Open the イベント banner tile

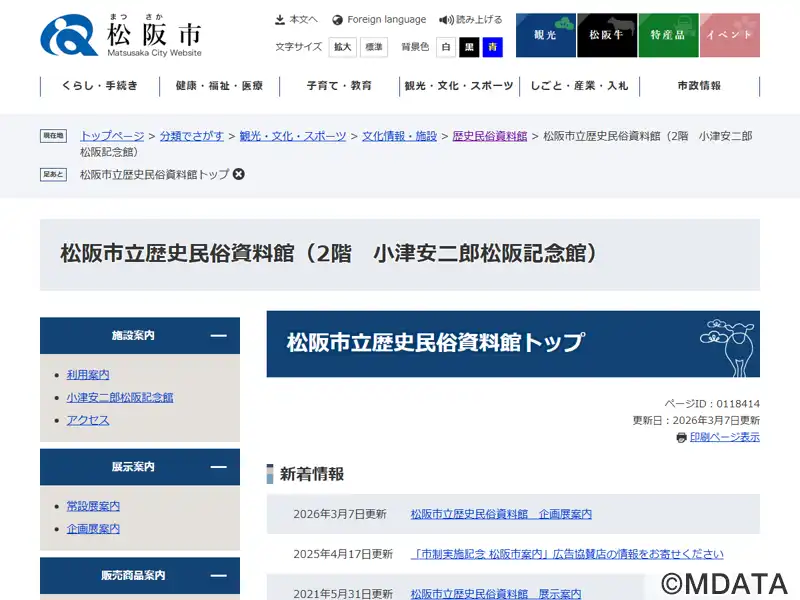point(729,35)
